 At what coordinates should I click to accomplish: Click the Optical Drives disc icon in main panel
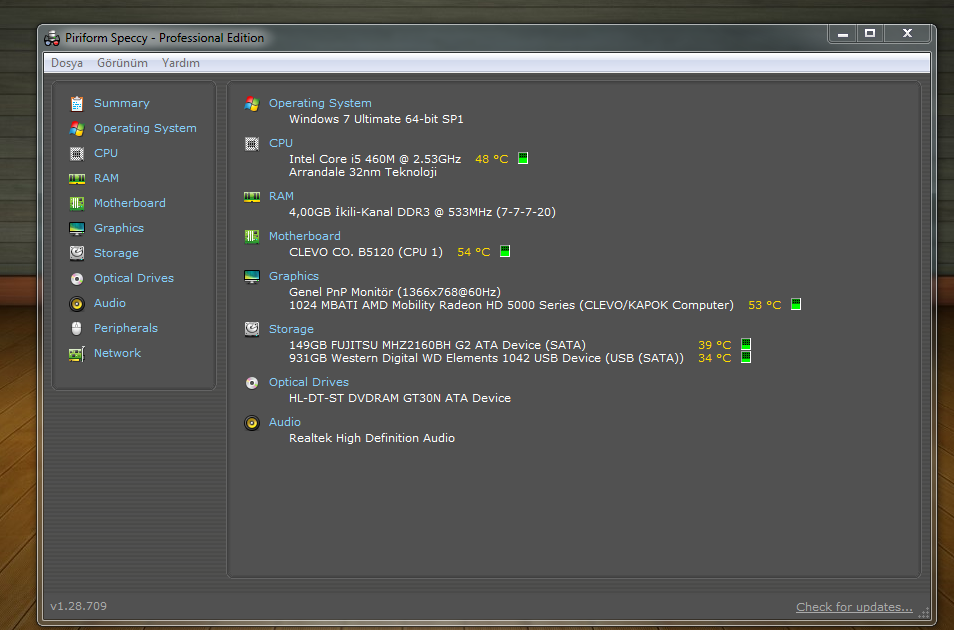(x=252, y=382)
